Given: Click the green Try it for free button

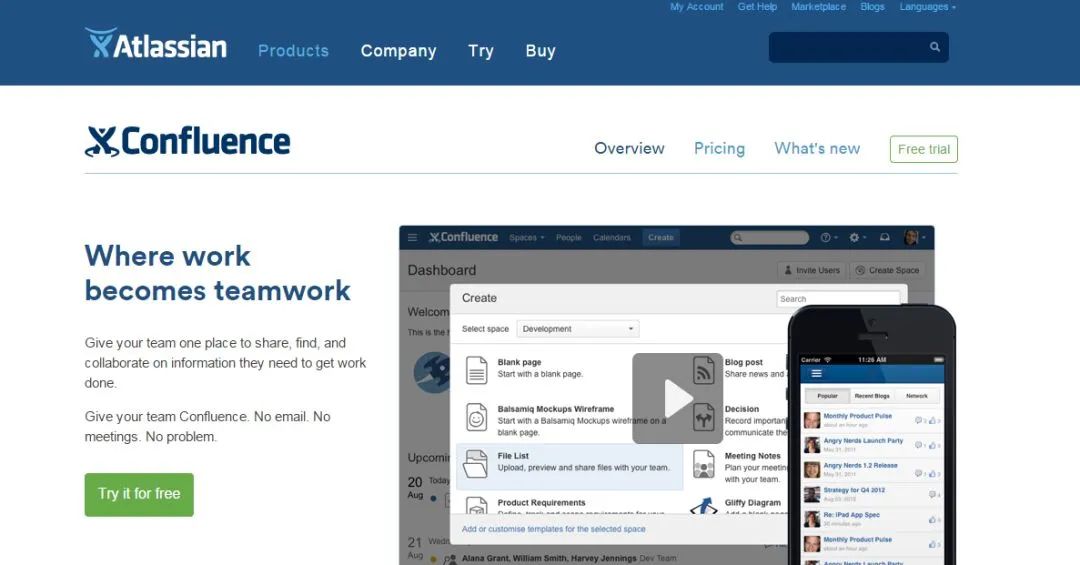Looking at the screenshot, I should tap(139, 494).
